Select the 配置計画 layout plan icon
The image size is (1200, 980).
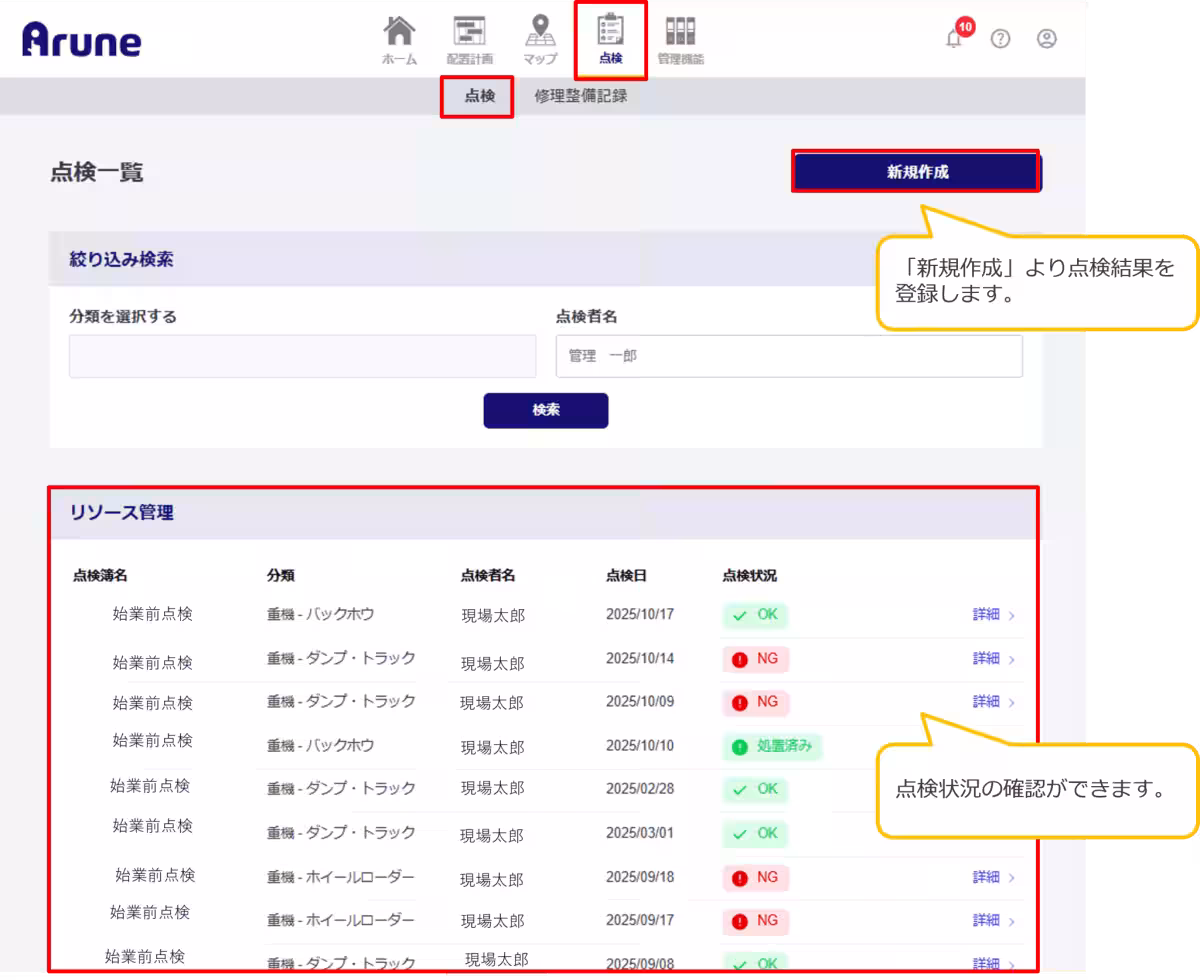(x=468, y=38)
